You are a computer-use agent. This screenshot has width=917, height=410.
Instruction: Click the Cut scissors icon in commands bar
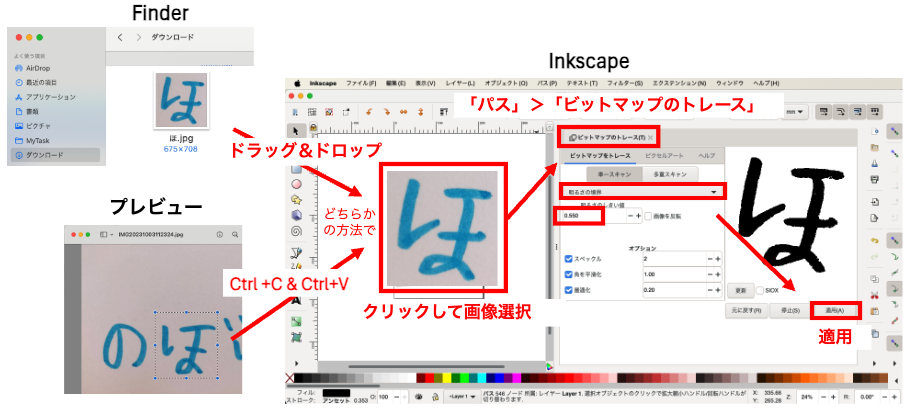click(x=875, y=294)
